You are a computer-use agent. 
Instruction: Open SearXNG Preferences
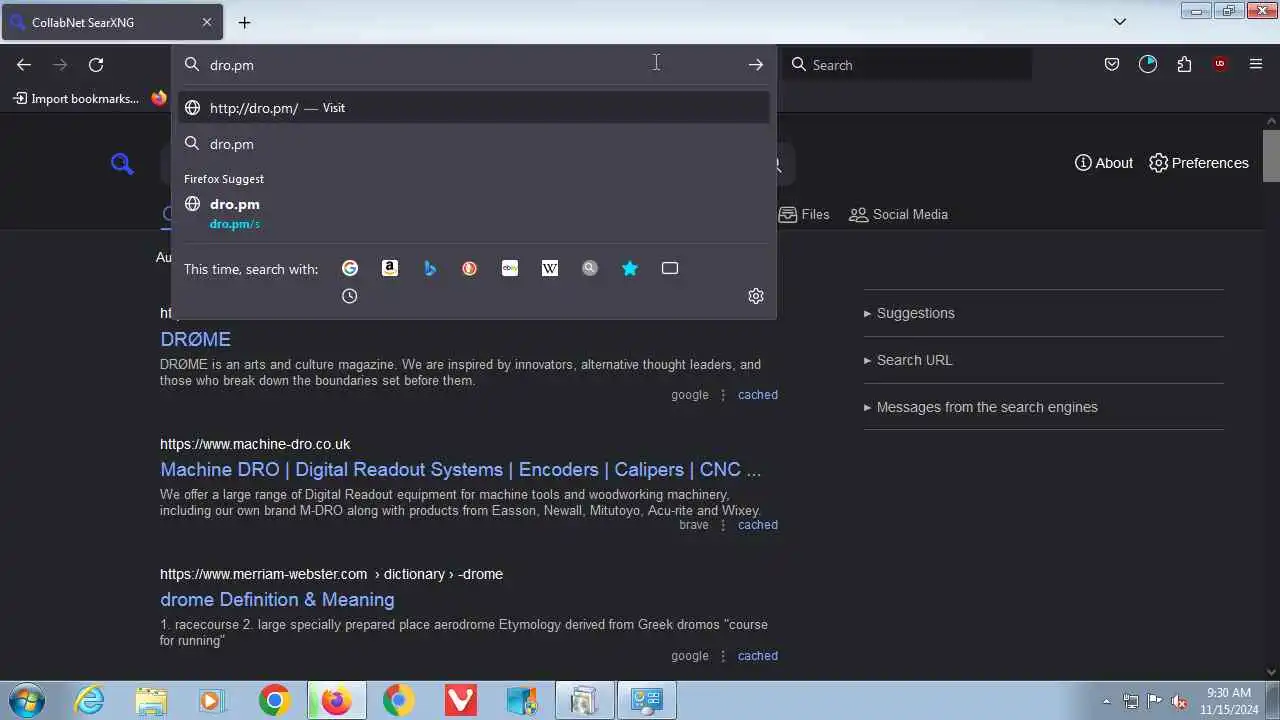[x=1199, y=163]
